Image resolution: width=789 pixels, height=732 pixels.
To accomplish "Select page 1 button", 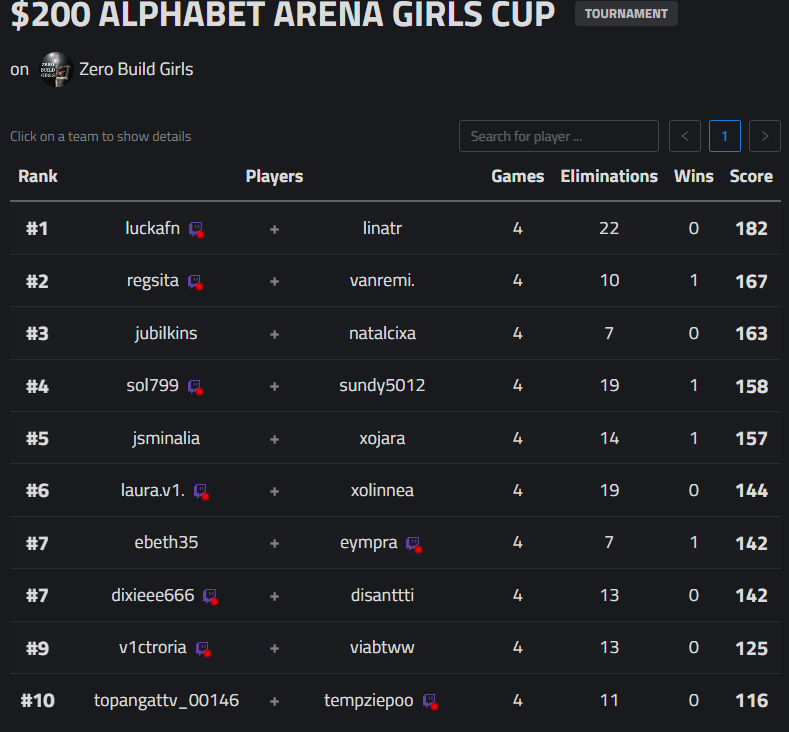I will (x=725, y=136).
